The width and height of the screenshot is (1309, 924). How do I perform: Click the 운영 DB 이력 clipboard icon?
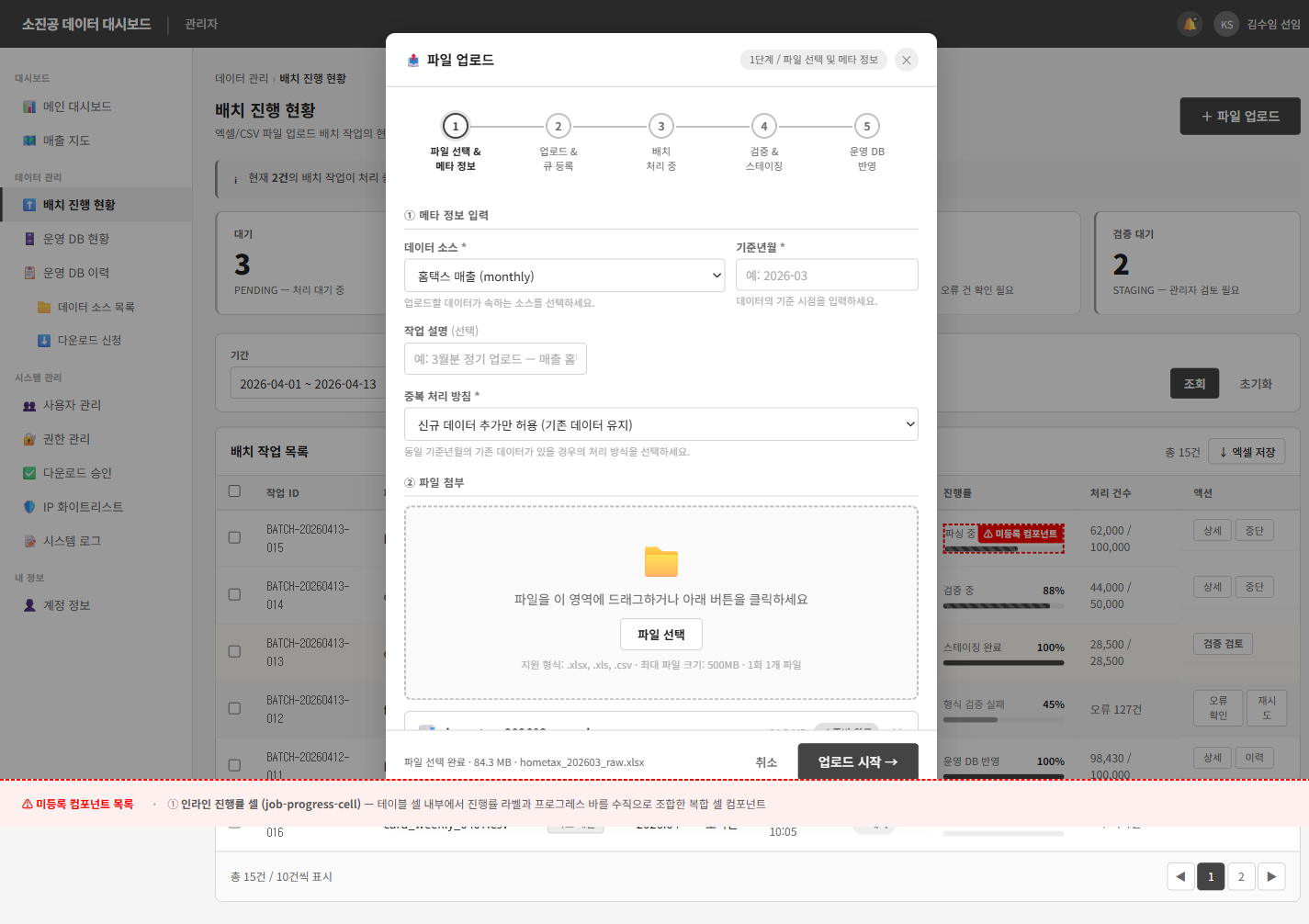pyautogui.click(x=29, y=273)
